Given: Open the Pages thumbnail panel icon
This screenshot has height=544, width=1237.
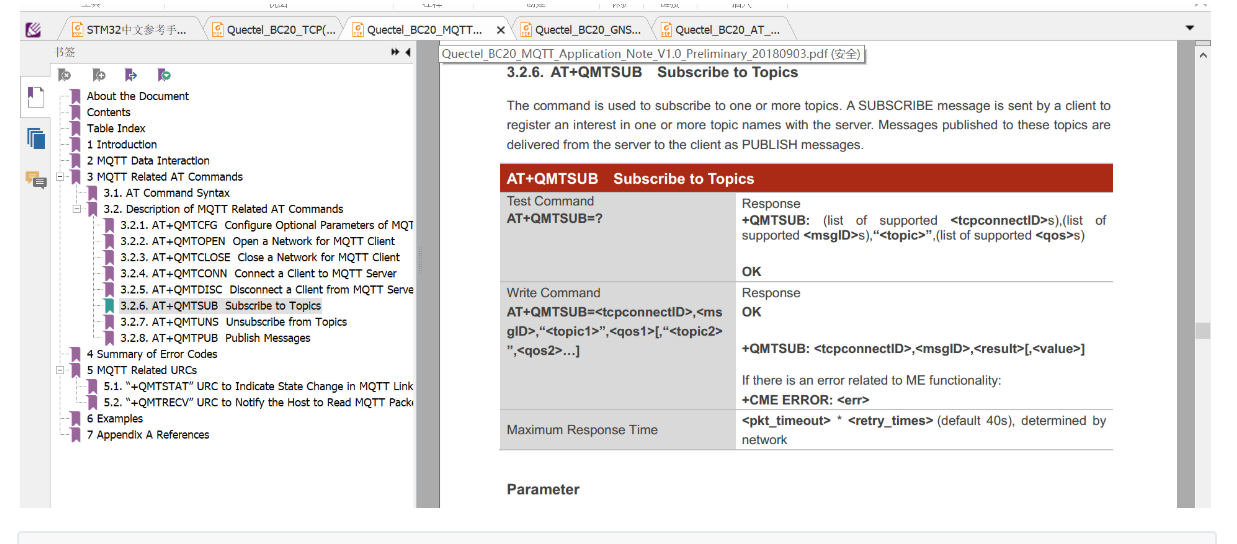Looking at the screenshot, I should click(x=36, y=138).
